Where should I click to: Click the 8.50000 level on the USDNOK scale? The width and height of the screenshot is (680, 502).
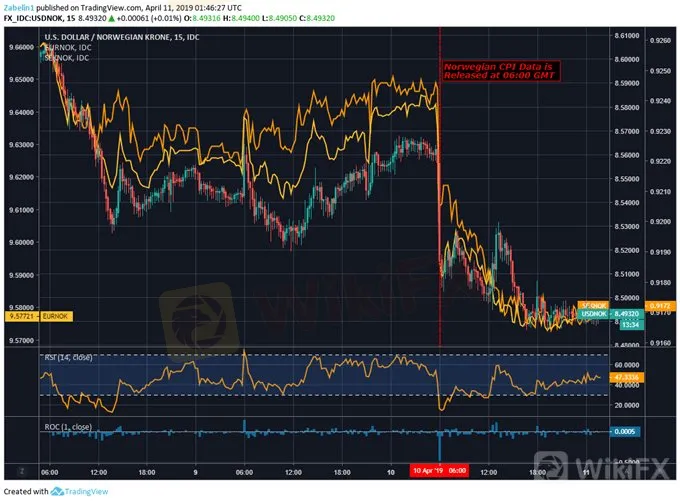click(627, 298)
